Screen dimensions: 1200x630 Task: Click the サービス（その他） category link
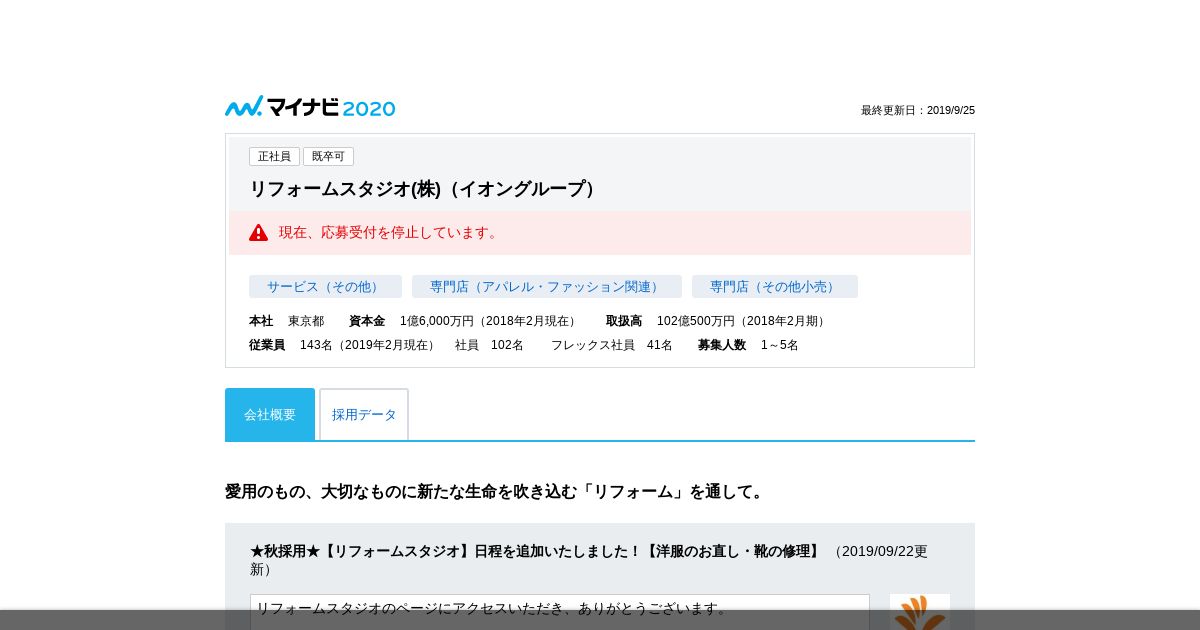point(325,287)
